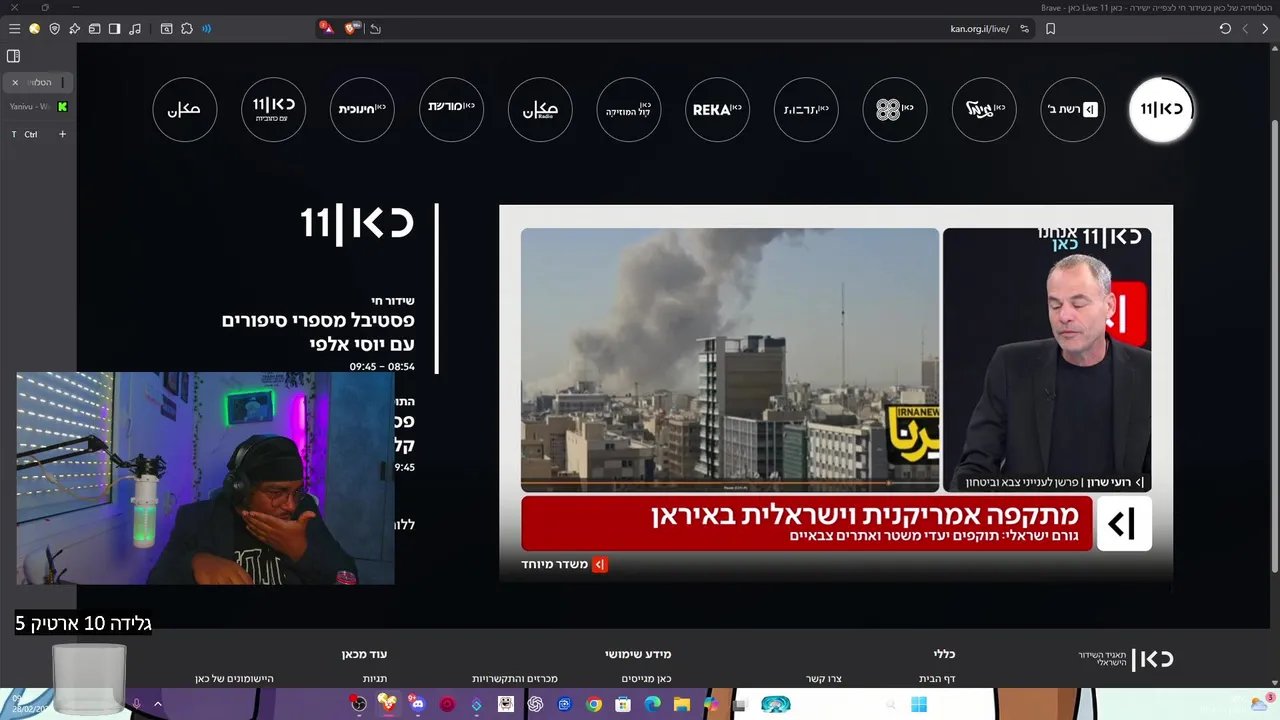Image resolution: width=1280 pixels, height=720 pixels.
Task: Open Brave Wallet from the toolbar
Action: click(93, 29)
